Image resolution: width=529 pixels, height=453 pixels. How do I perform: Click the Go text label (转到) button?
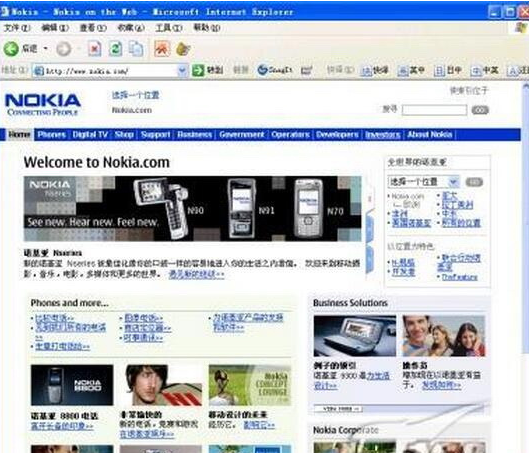[215, 70]
